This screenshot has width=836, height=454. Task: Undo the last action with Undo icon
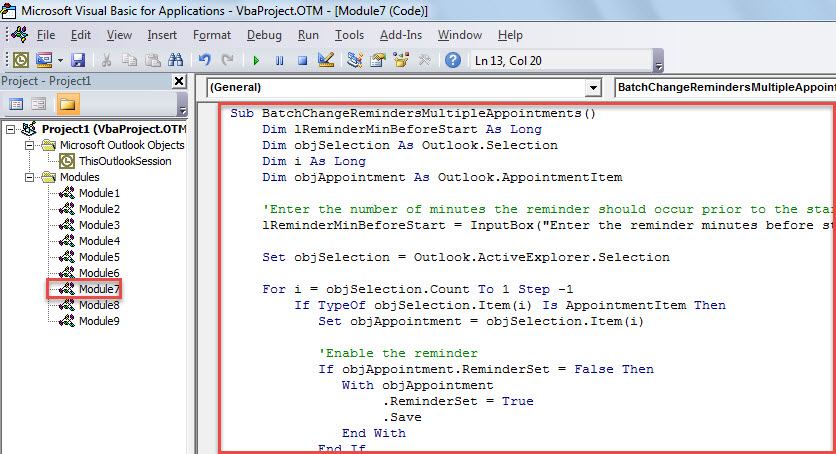[204, 60]
